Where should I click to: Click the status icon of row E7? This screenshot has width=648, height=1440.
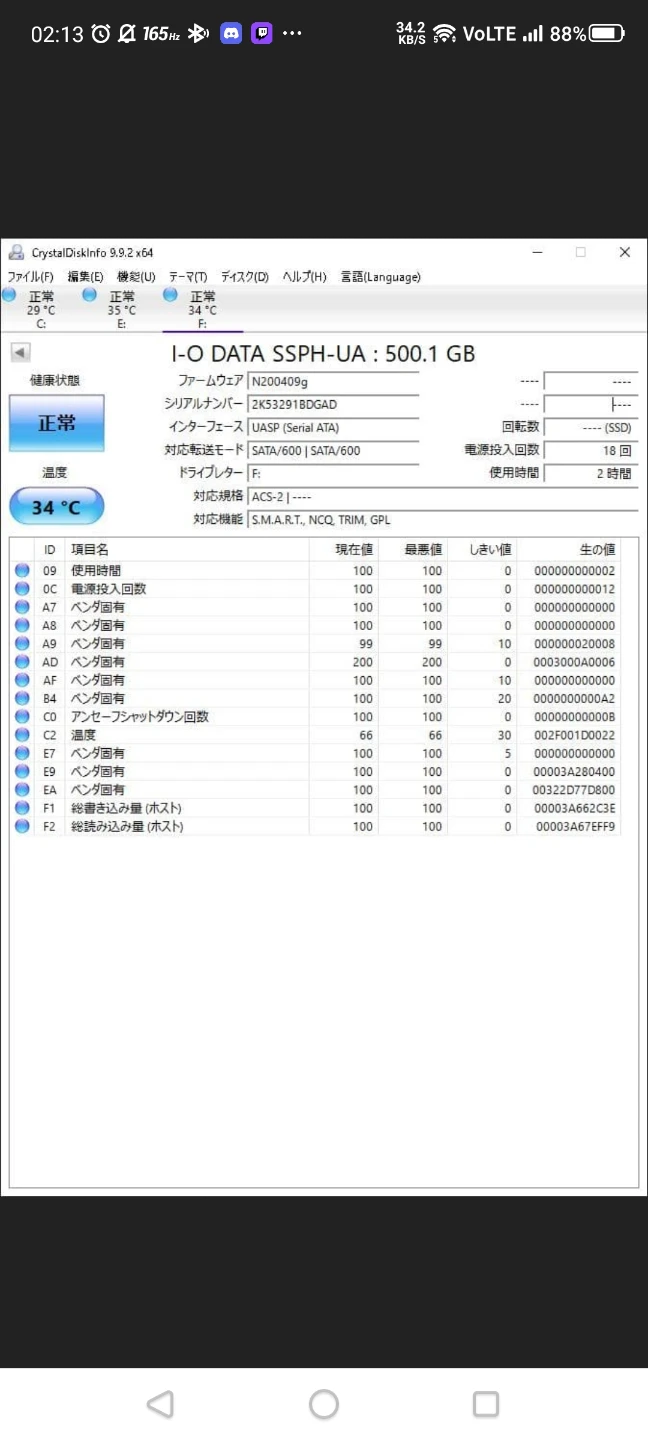(22, 753)
